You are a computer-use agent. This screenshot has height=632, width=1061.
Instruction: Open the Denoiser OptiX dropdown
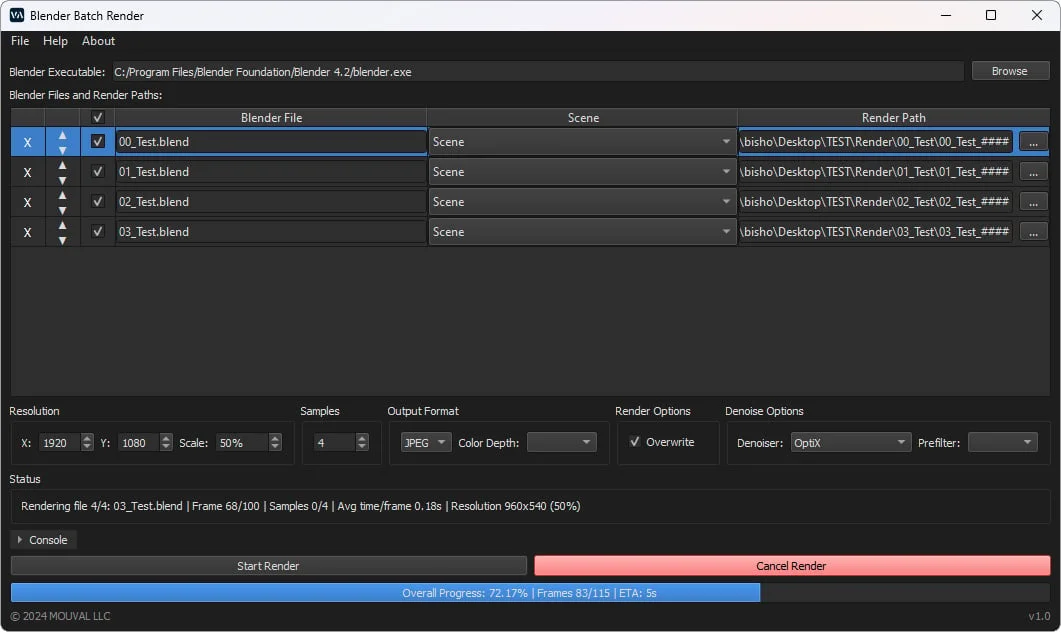(x=850, y=442)
